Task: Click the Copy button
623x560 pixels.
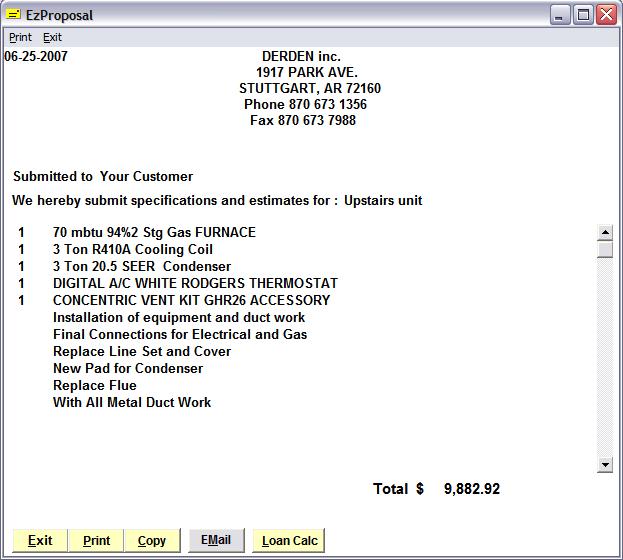Action: [x=152, y=541]
